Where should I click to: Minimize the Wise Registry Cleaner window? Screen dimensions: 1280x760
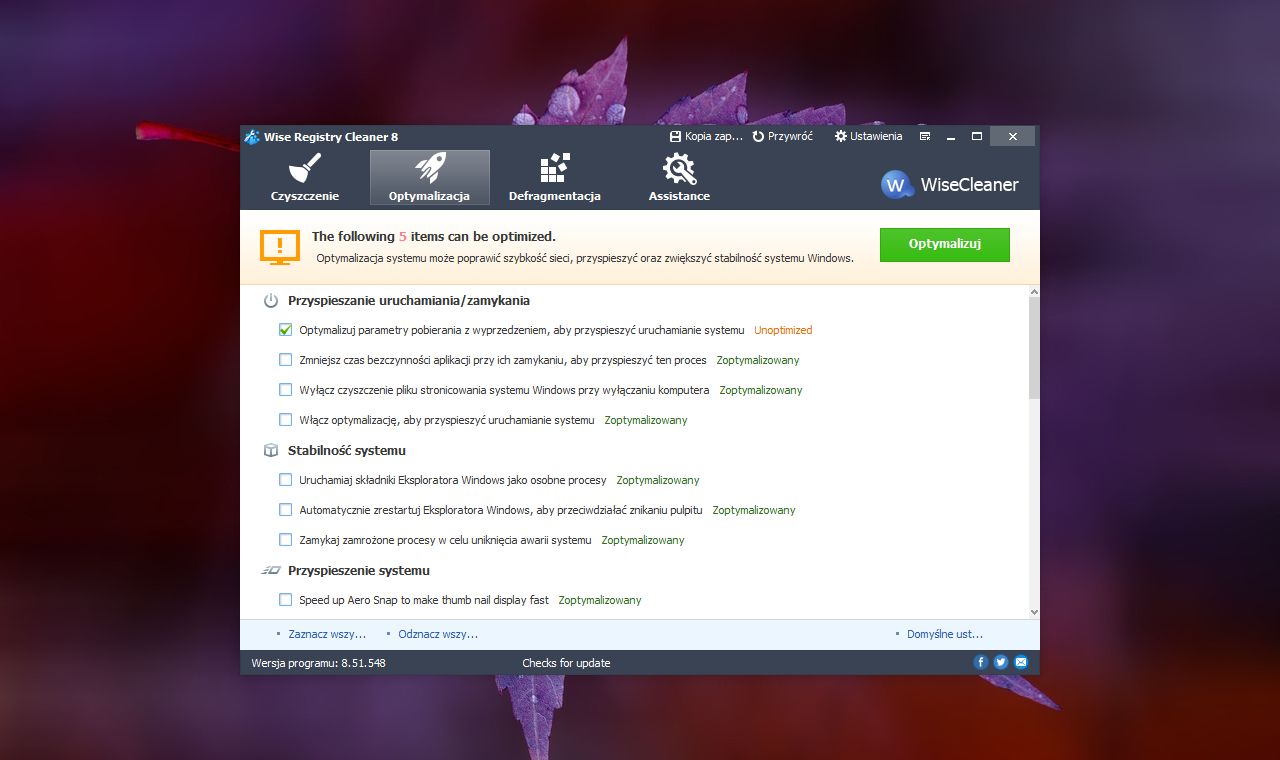click(x=951, y=136)
